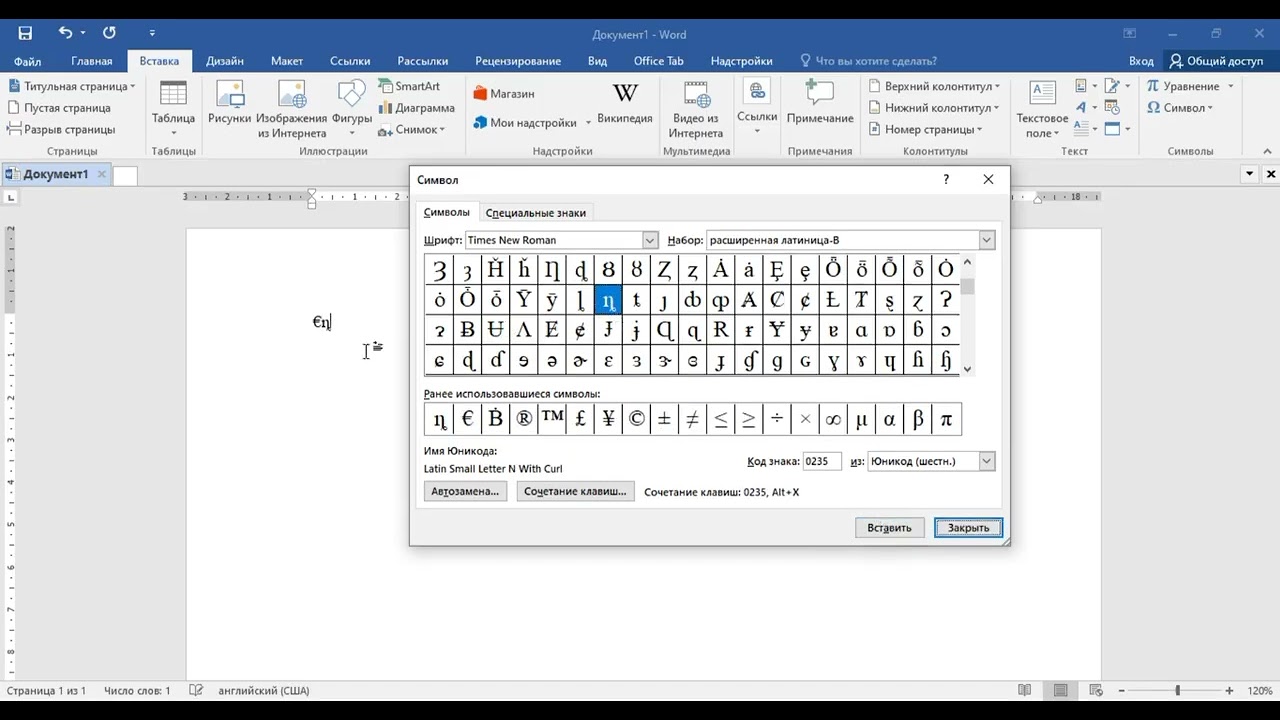This screenshot has width=1280, height=720.
Task: Insert a SmartArt graphic
Action: tap(410, 87)
